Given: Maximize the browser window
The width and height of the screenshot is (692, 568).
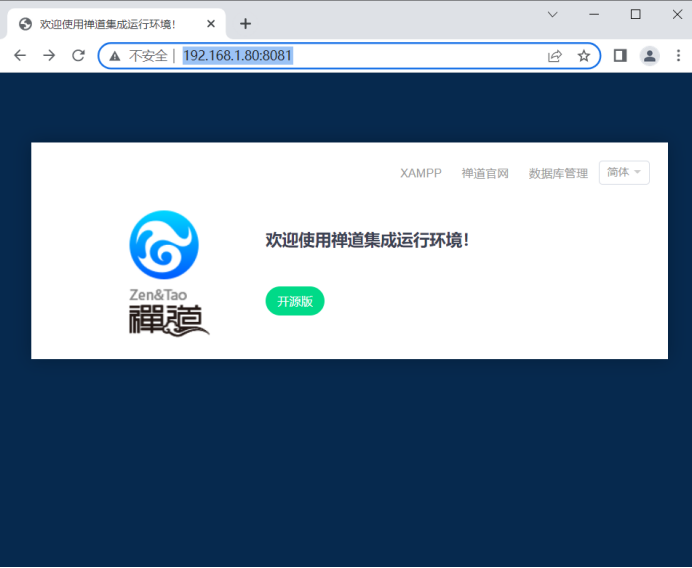Looking at the screenshot, I should (x=636, y=15).
